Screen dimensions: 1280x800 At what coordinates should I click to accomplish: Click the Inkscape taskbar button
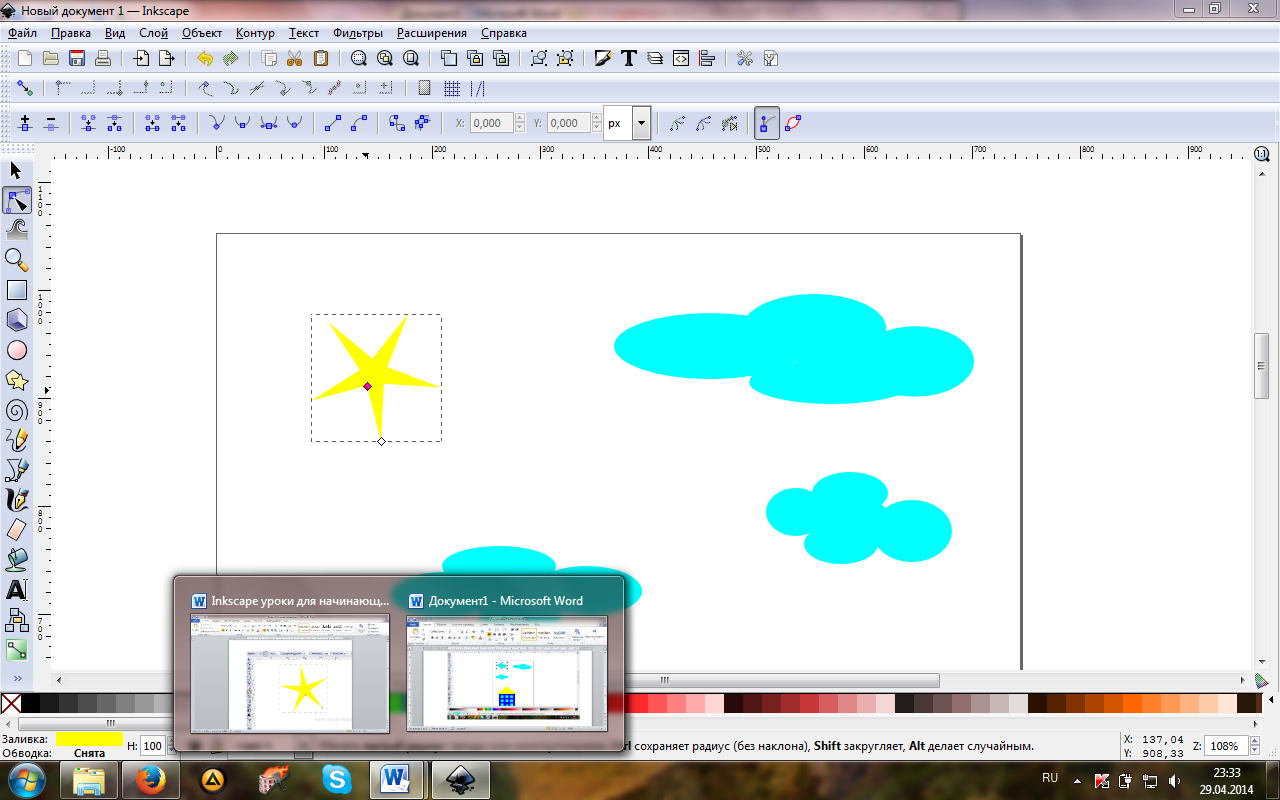point(461,779)
